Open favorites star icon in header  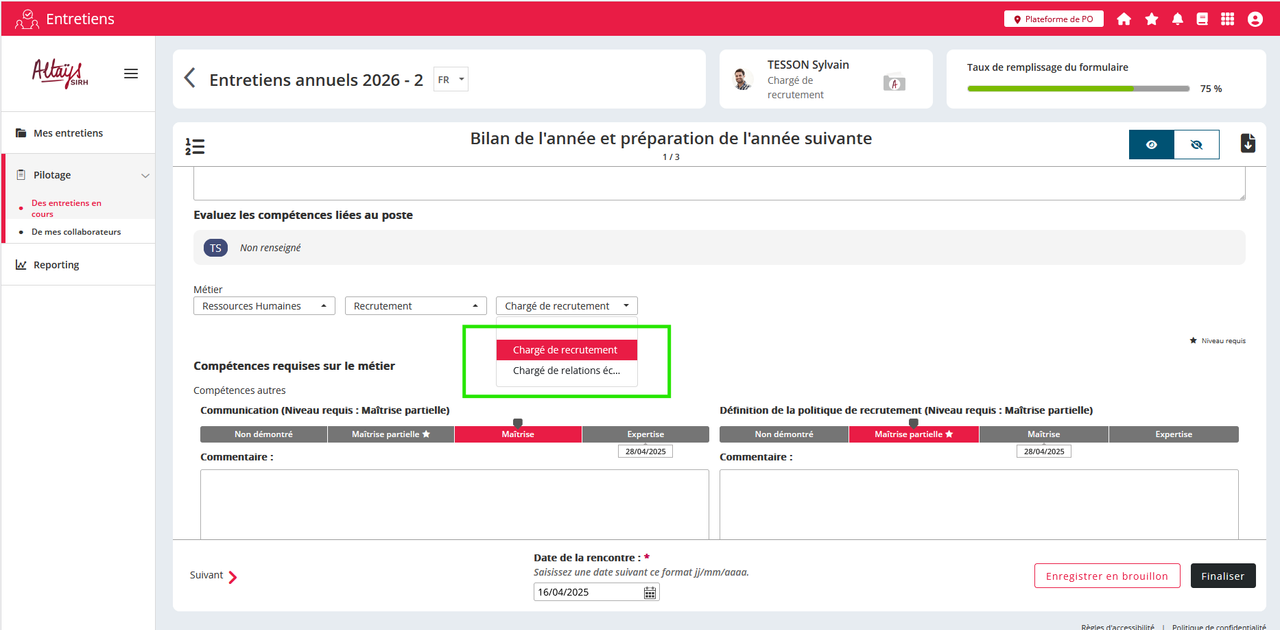[x=1151, y=19]
